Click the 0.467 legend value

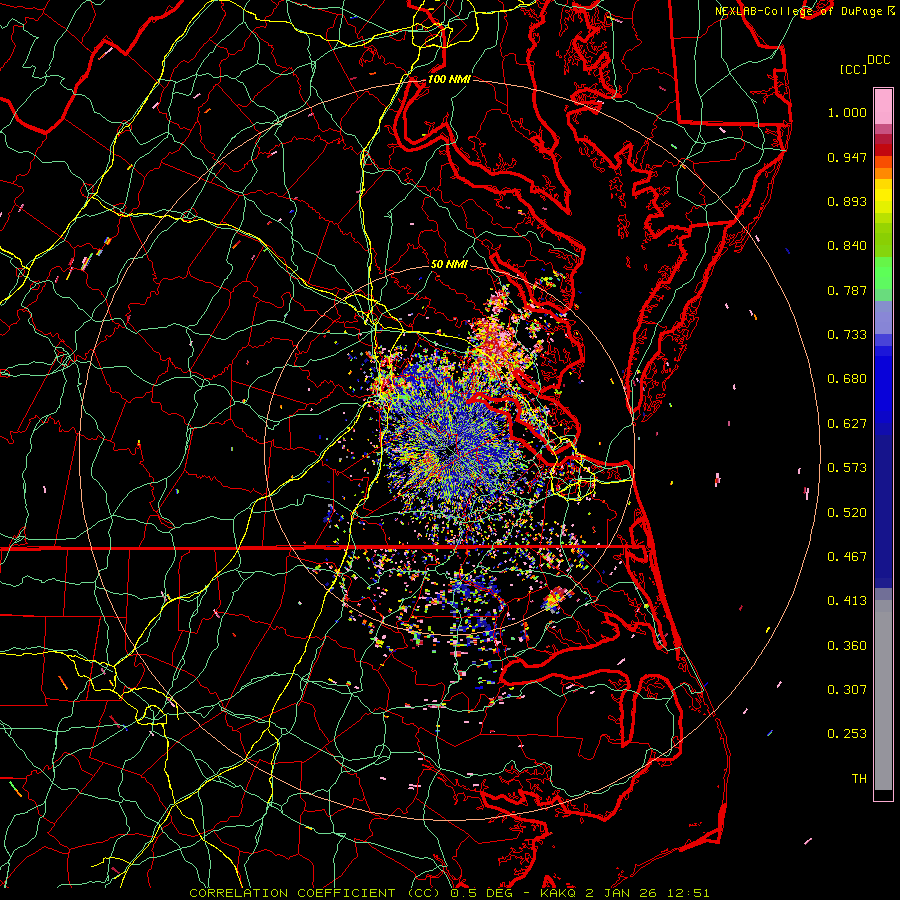click(x=847, y=557)
